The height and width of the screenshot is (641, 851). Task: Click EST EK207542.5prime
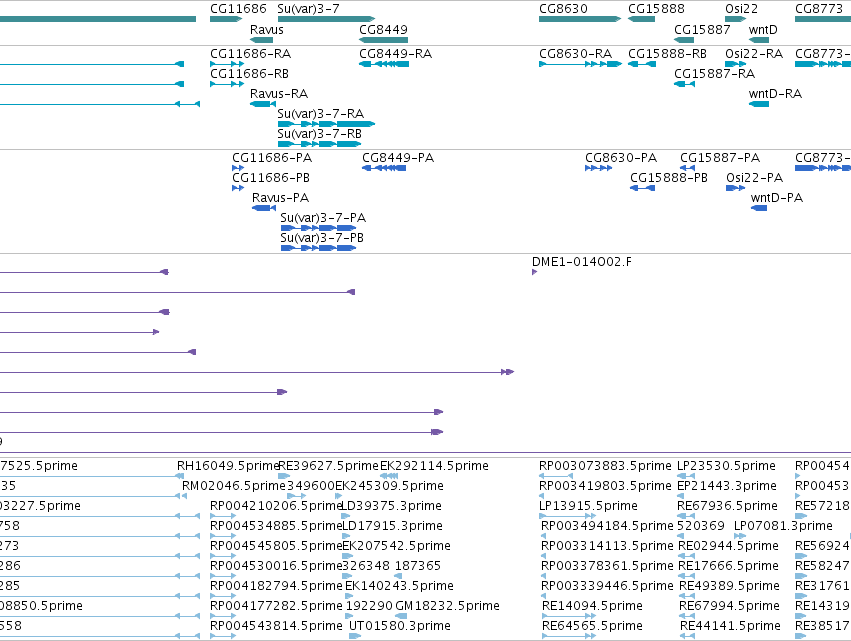pos(397,546)
